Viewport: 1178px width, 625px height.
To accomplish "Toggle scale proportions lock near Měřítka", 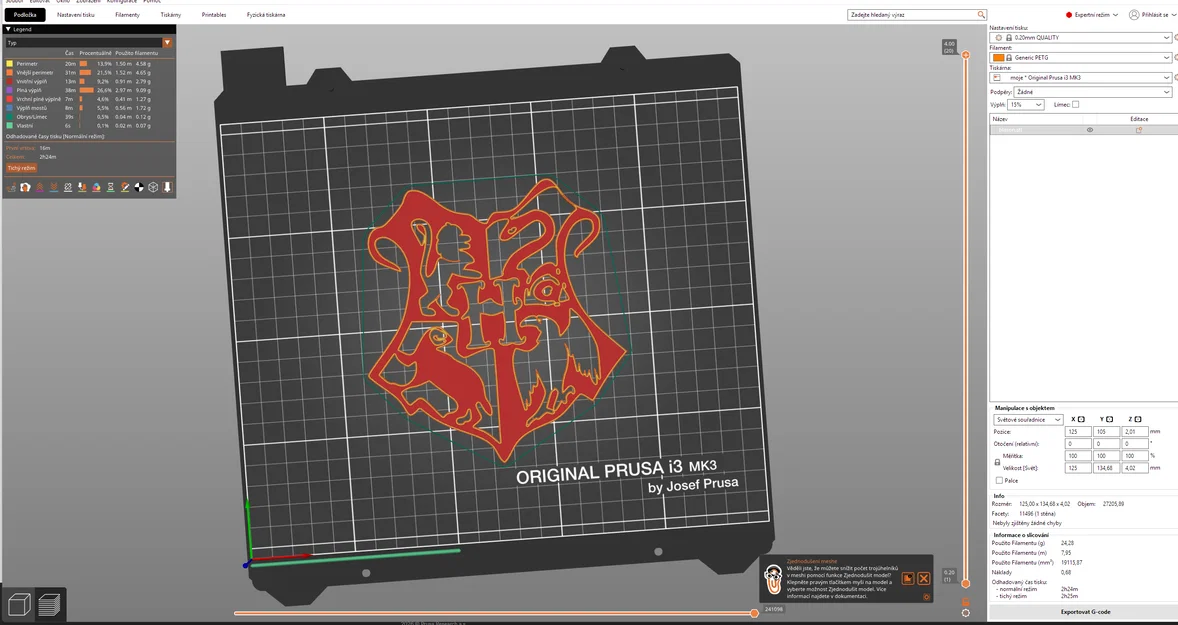I will [x=997, y=462].
